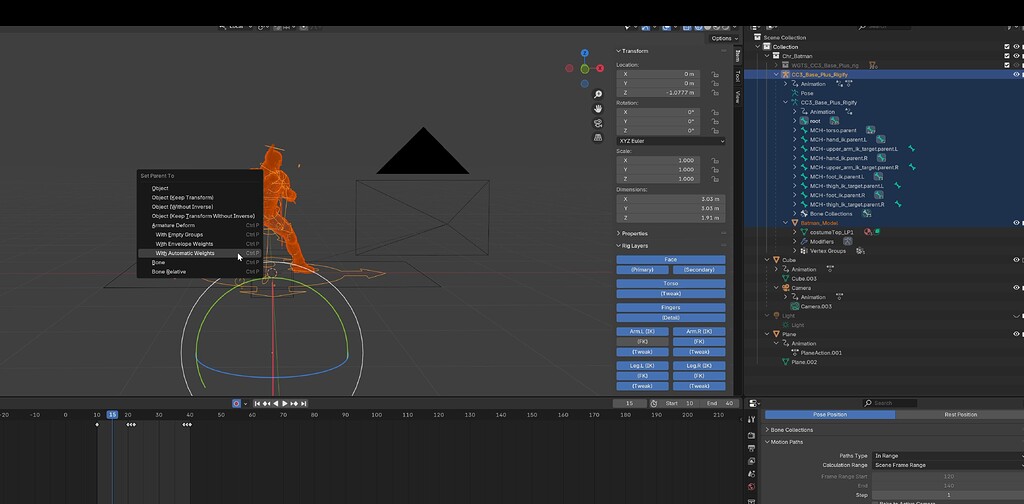Jump to next keyframe
The width and height of the screenshot is (1024, 504).
coord(294,403)
